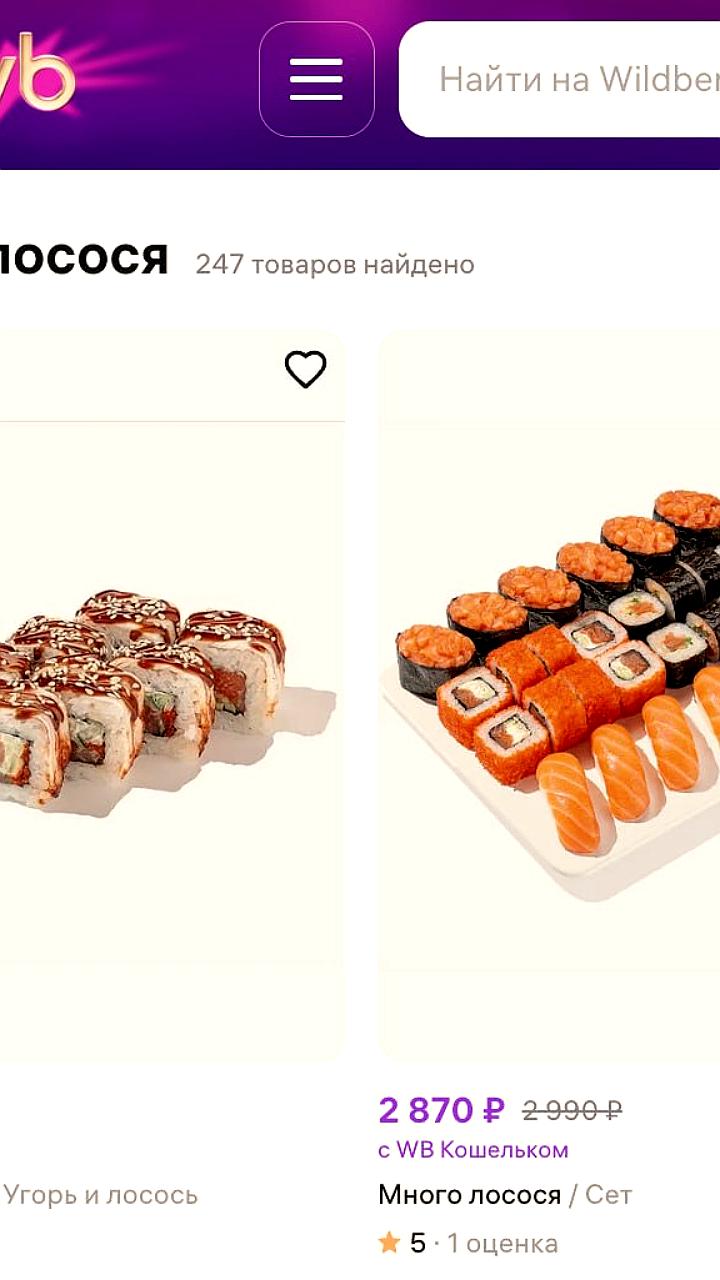
Task: Click '247 товаров найдено' results count
Action: [335, 265]
